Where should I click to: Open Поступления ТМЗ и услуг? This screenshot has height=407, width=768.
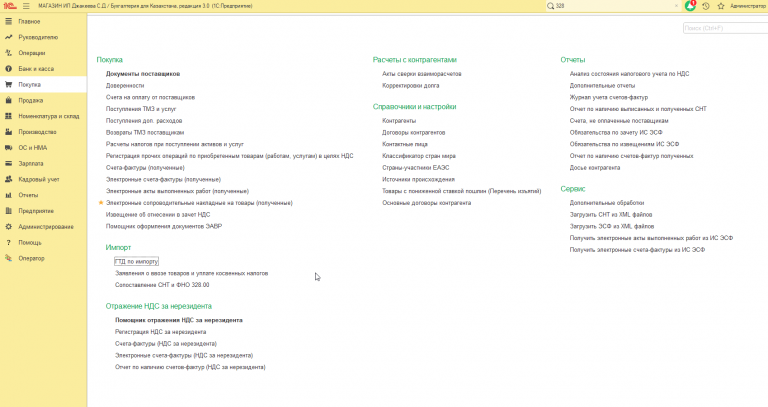(x=141, y=109)
